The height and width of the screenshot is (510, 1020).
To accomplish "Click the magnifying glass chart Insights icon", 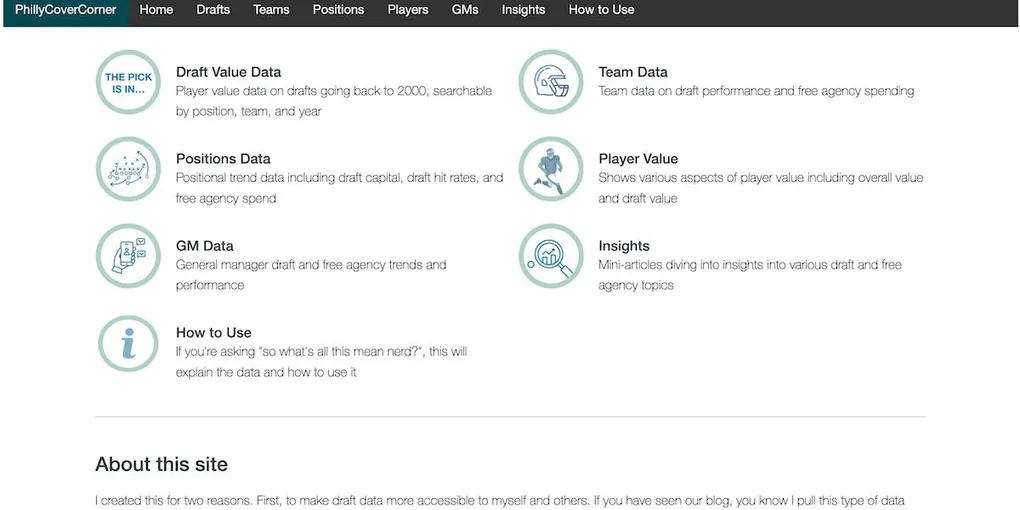I will (x=550, y=256).
